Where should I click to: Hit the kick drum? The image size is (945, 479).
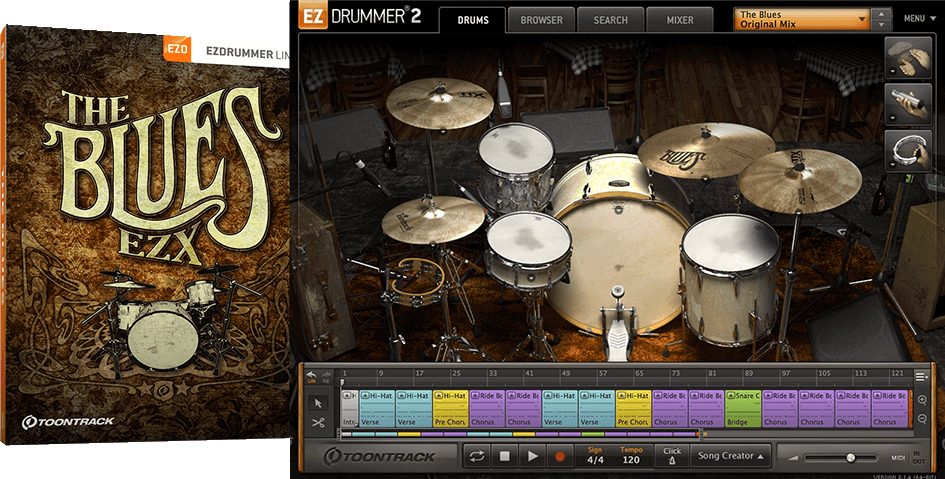point(617,263)
